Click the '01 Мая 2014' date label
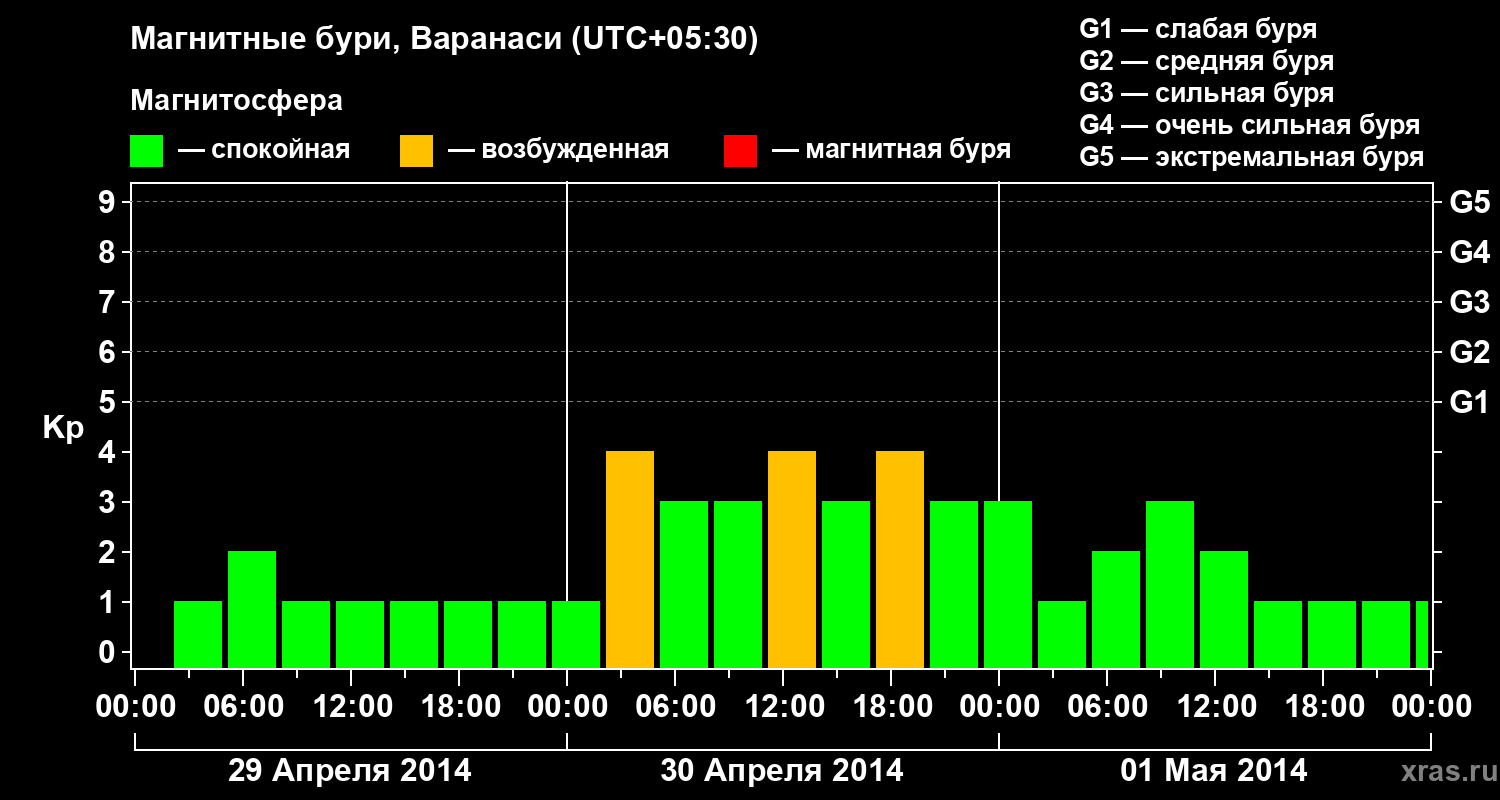 pyautogui.click(x=1214, y=770)
